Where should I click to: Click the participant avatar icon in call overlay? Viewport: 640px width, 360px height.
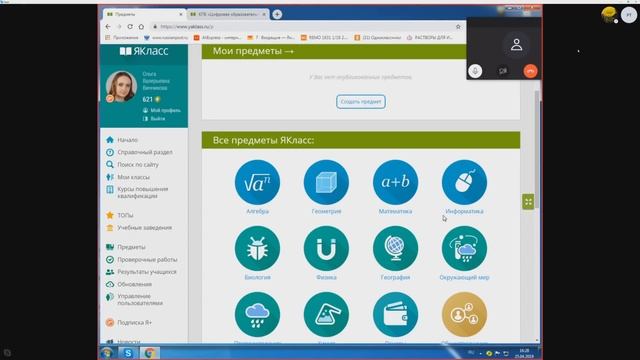pyautogui.click(x=516, y=44)
